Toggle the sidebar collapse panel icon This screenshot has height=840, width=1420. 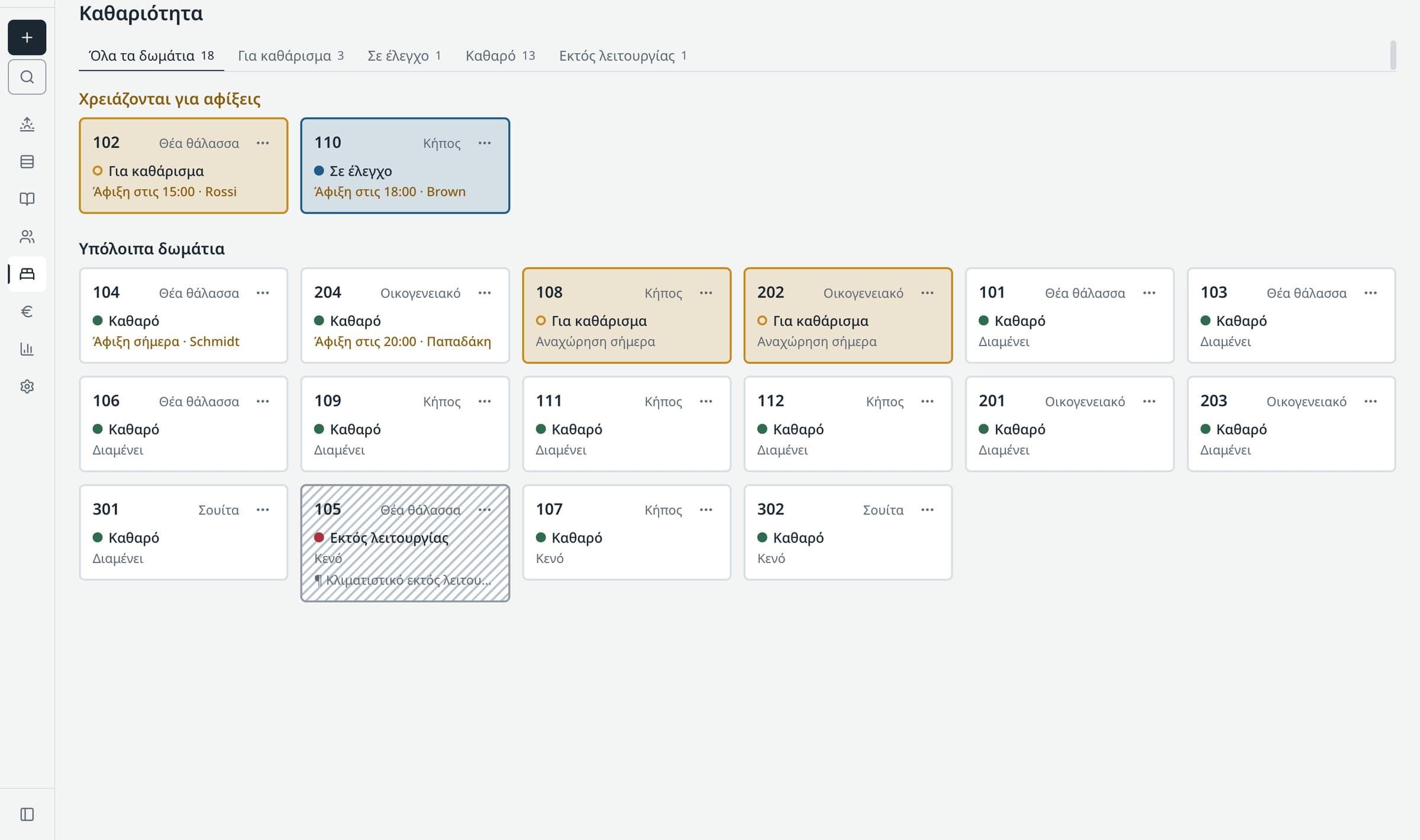[27, 814]
